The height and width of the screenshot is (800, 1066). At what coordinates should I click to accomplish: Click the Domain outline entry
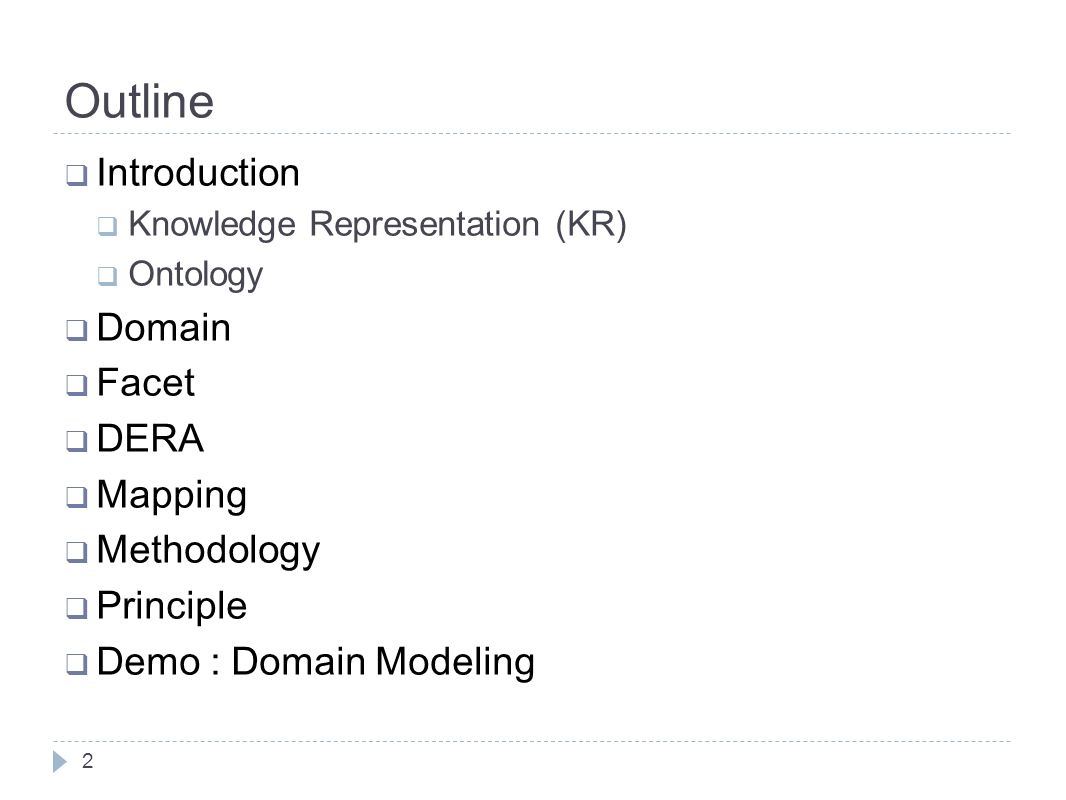pyautogui.click(x=164, y=328)
